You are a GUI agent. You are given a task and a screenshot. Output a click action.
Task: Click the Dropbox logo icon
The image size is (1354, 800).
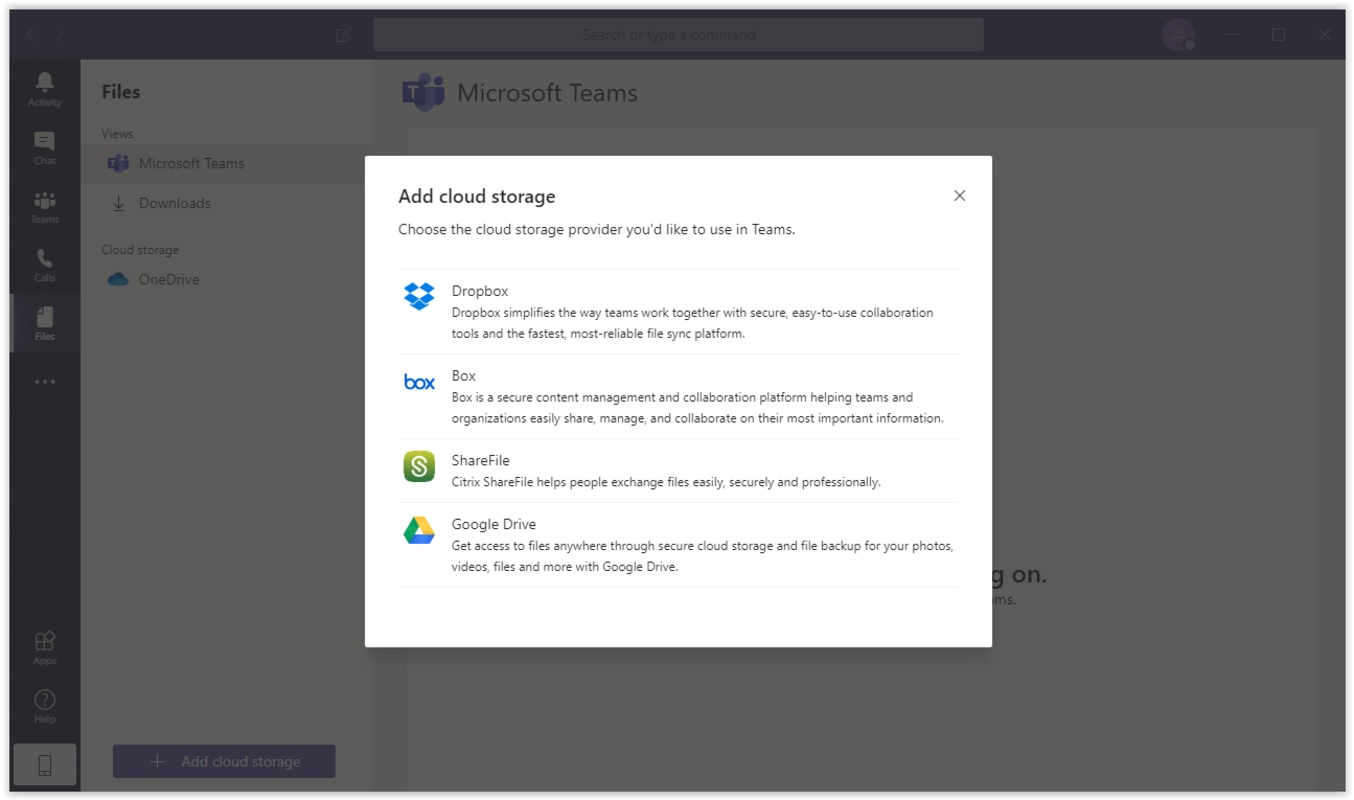click(419, 296)
